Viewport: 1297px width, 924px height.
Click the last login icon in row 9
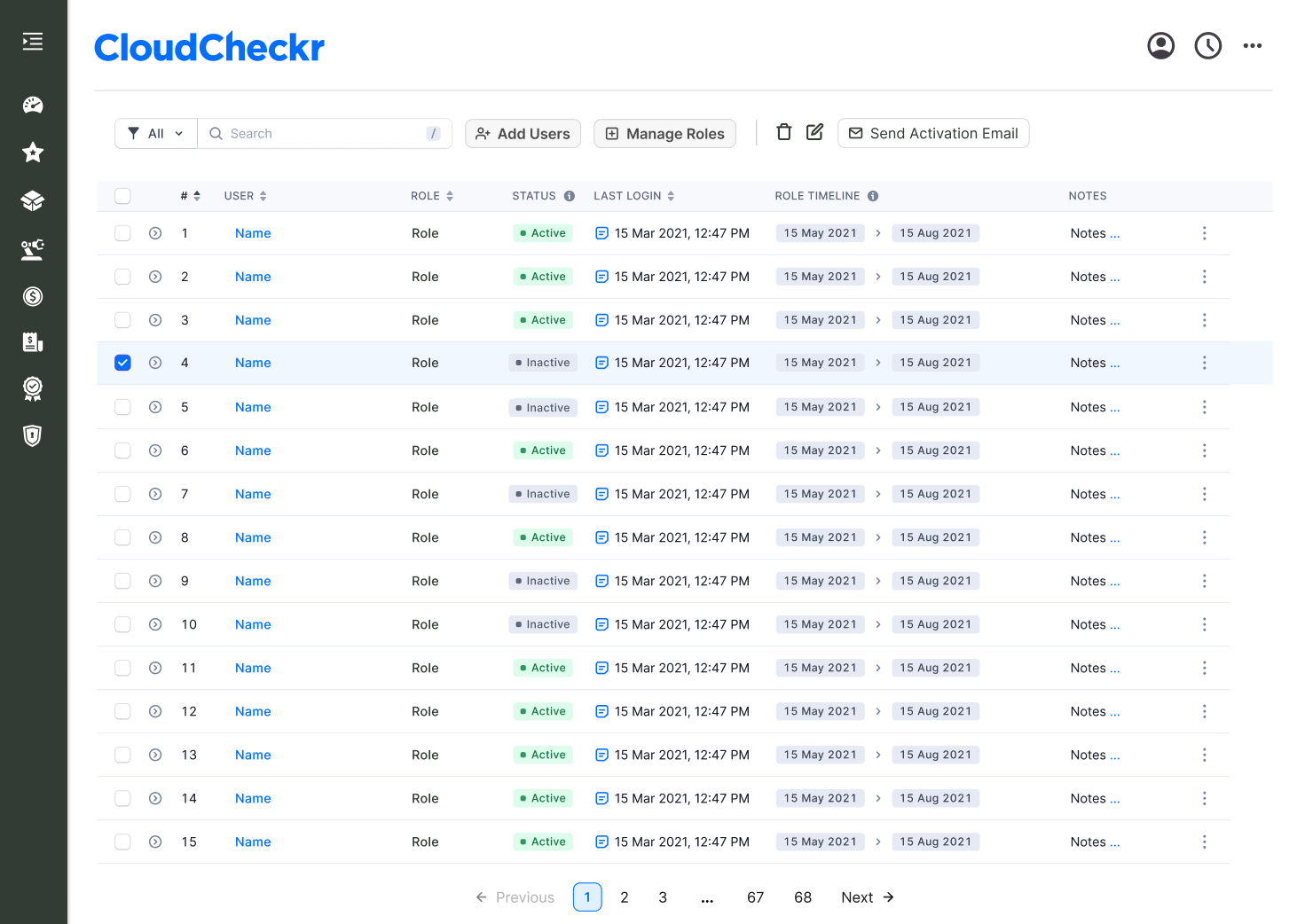click(x=601, y=581)
